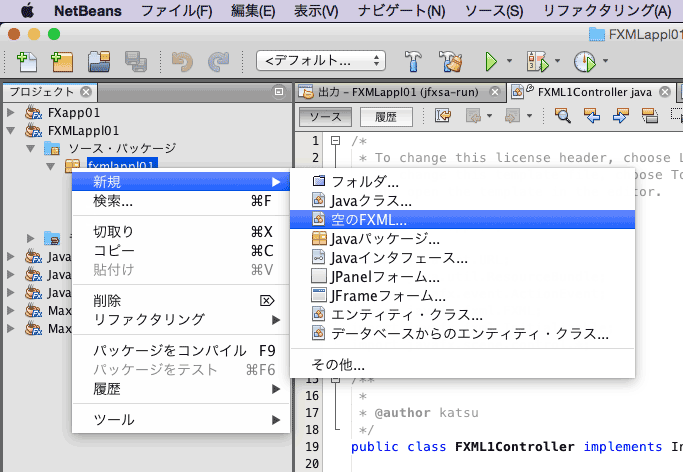Minimize the プロジェクト window group icon
The image size is (683, 472).
click(x=279, y=91)
